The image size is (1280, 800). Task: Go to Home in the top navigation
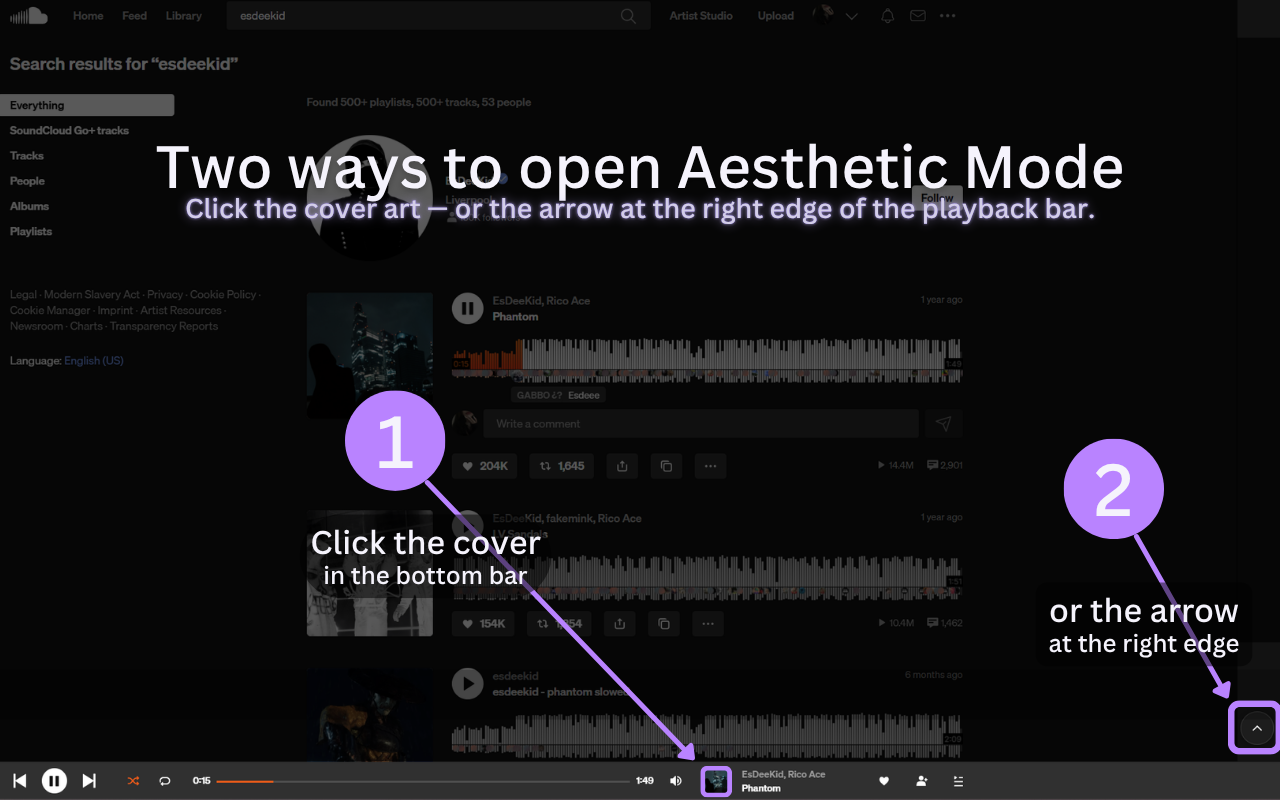click(88, 16)
